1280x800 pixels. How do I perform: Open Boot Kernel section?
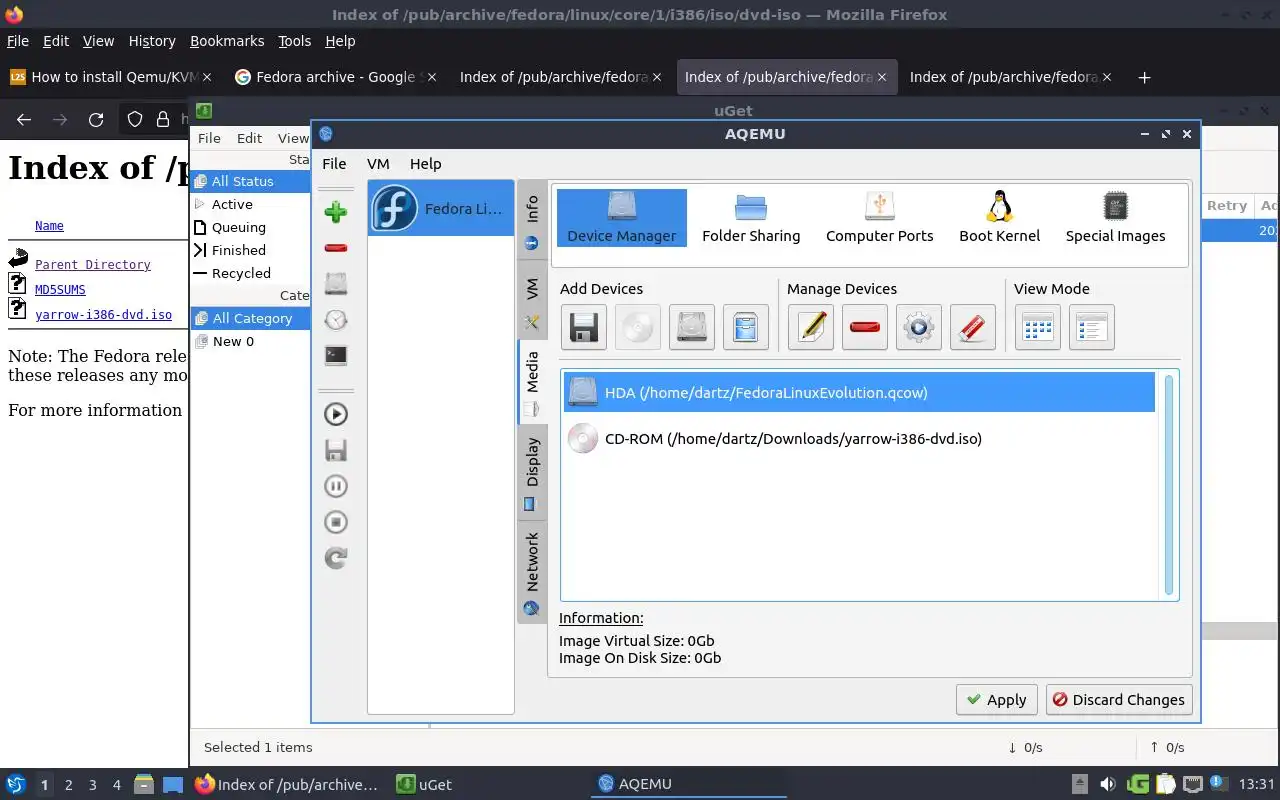[x=1000, y=218]
